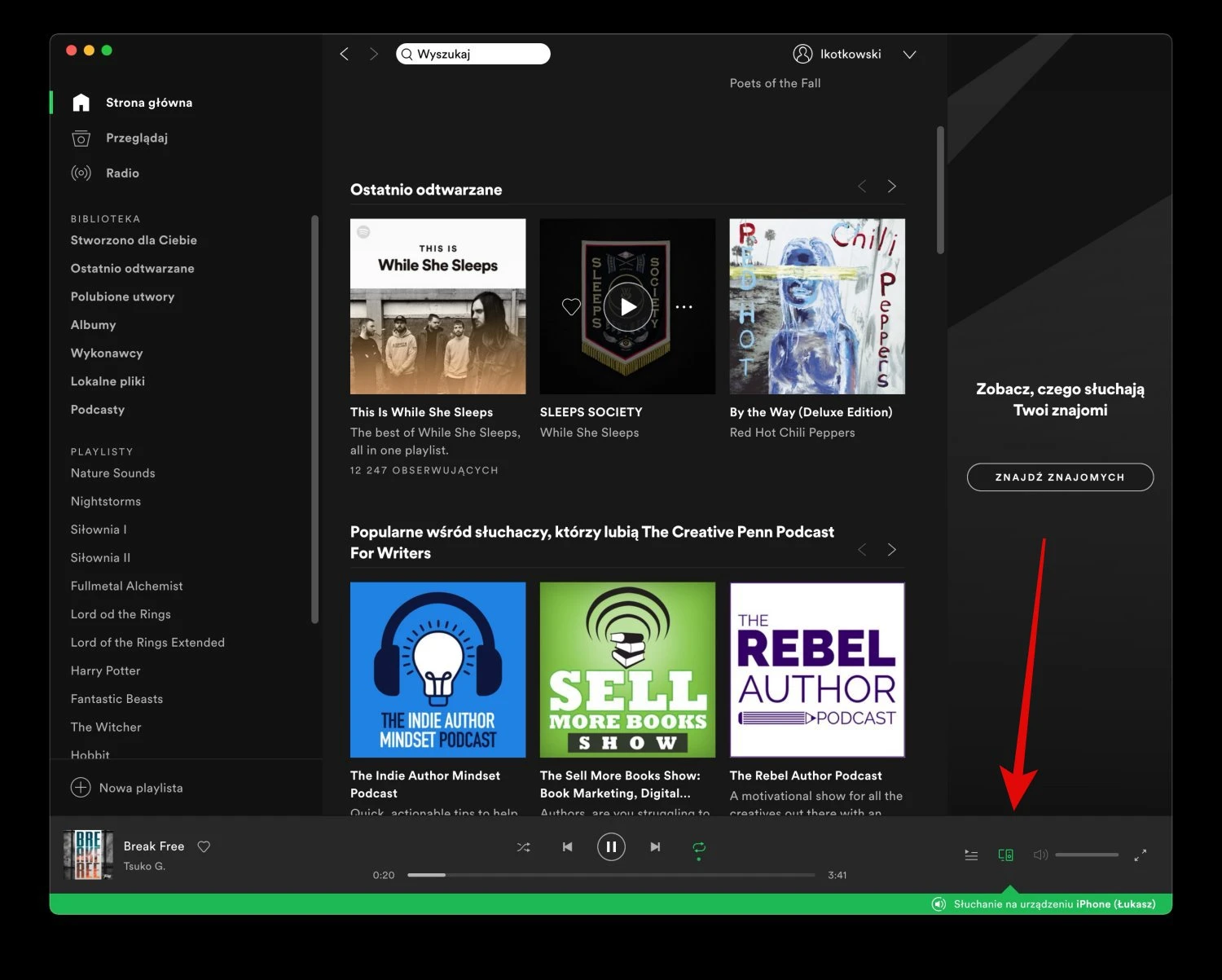Show next Ostatnio odtwarzane items
This screenshot has width=1222, height=980.
coord(891,187)
